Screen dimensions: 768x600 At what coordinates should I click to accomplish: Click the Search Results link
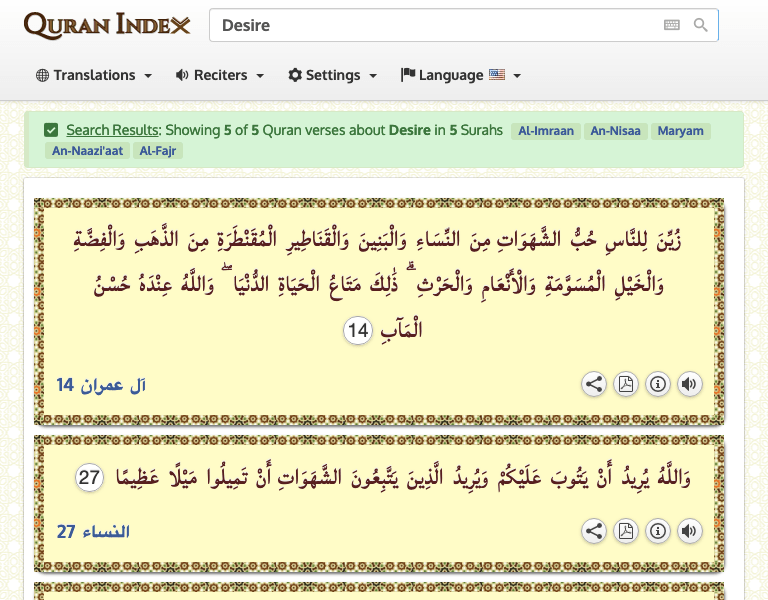(x=113, y=130)
